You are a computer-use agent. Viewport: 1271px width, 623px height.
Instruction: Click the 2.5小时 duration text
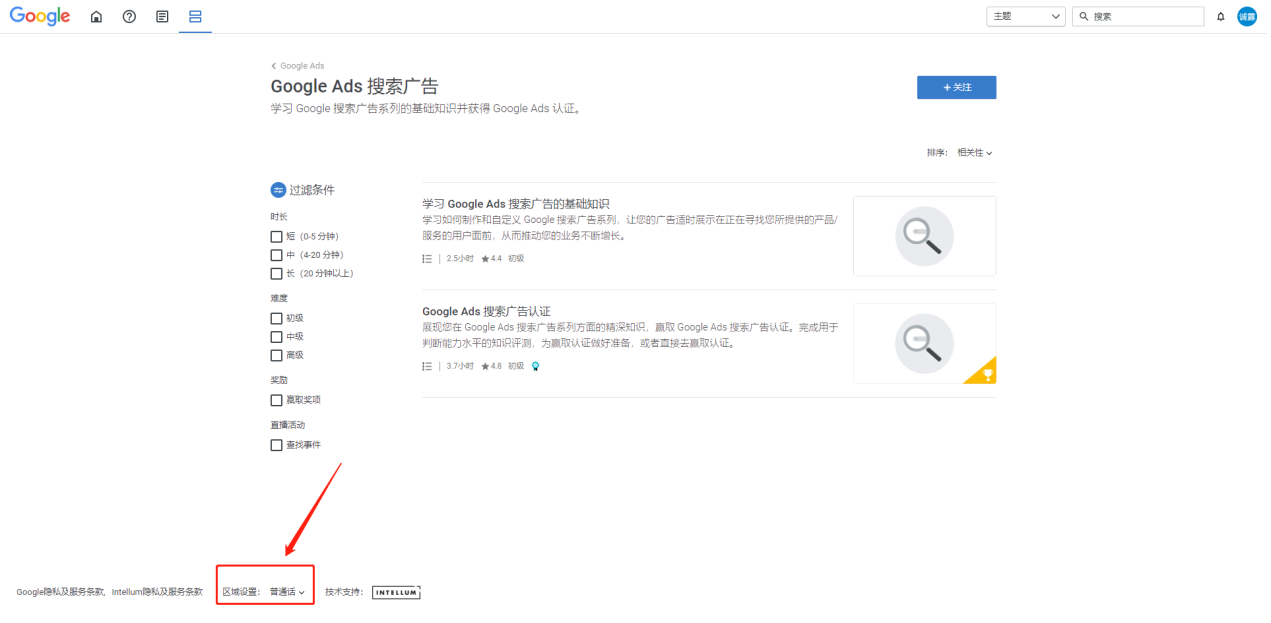[x=460, y=258]
